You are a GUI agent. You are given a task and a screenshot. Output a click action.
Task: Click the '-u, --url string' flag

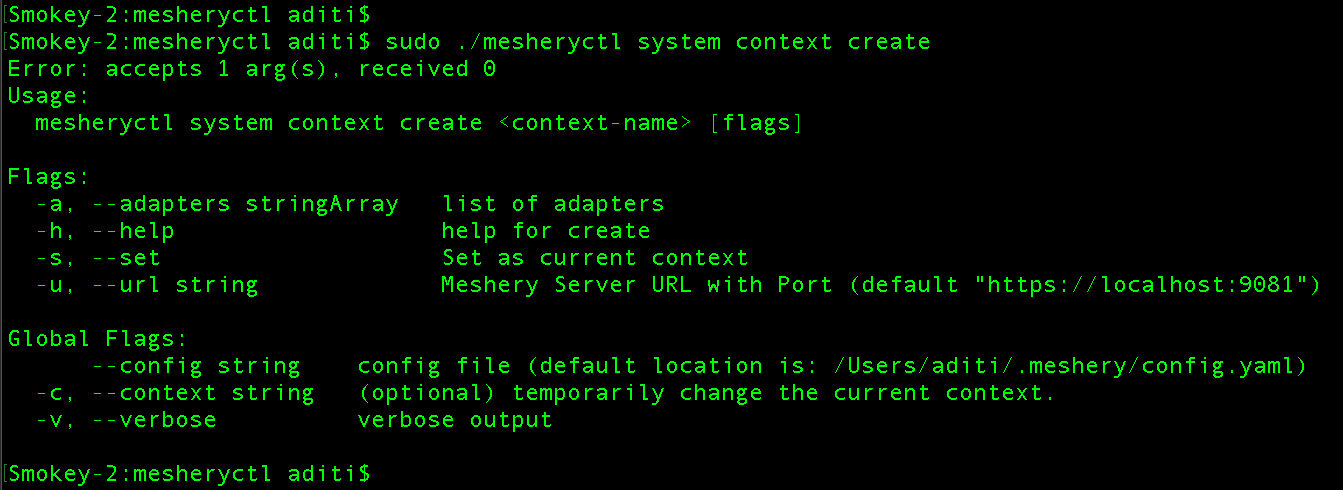(x=146, y=285)
